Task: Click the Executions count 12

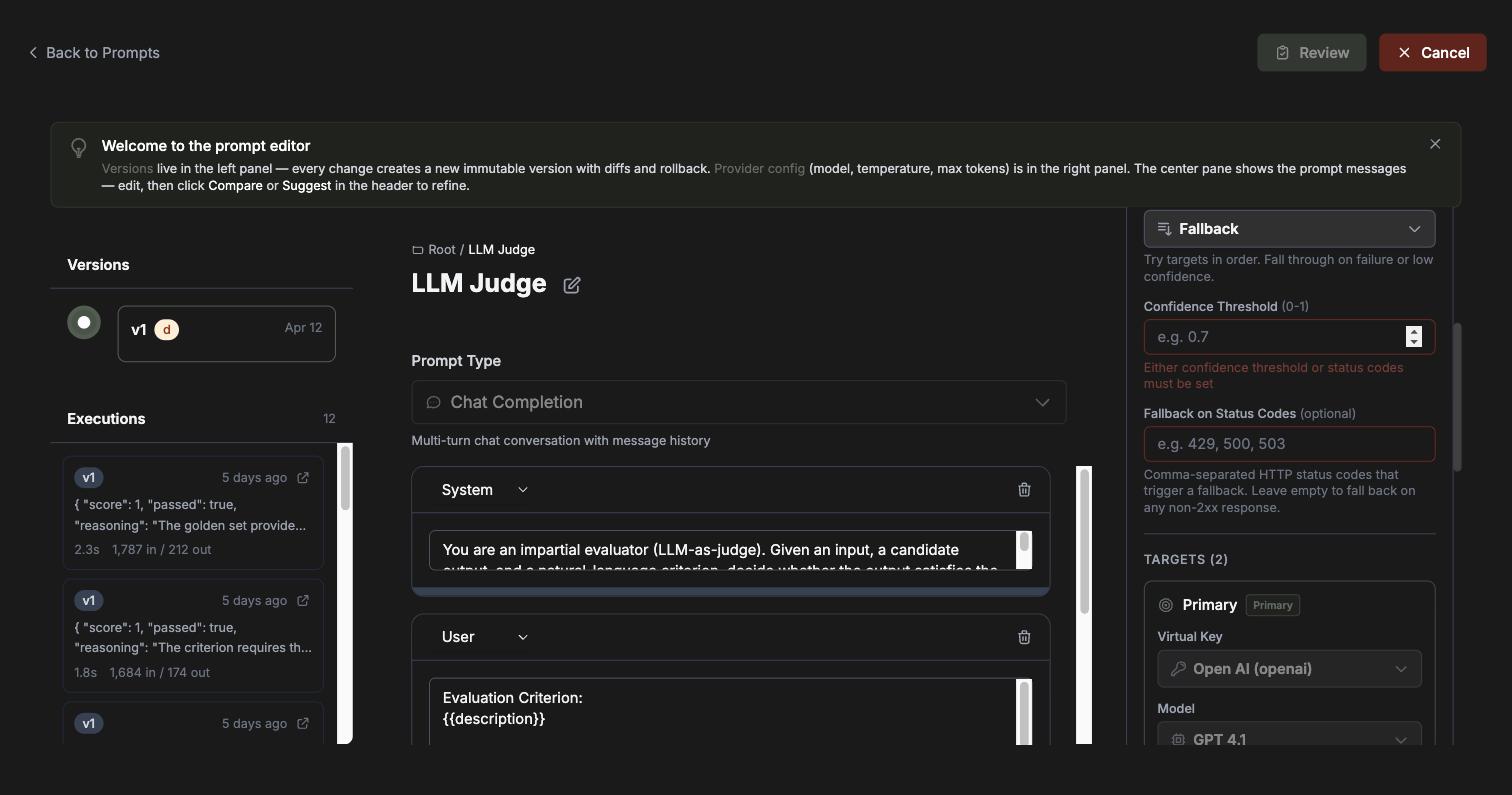Action: 329,419
